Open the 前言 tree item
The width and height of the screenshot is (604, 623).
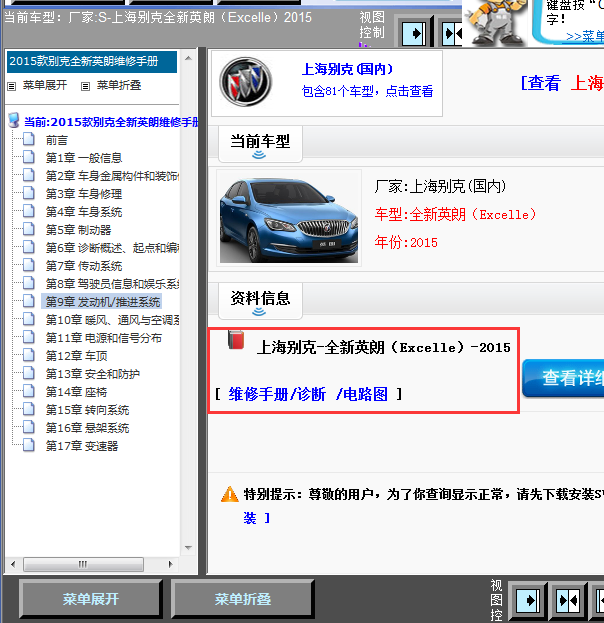pyautogui.click(x=56, y=140)
